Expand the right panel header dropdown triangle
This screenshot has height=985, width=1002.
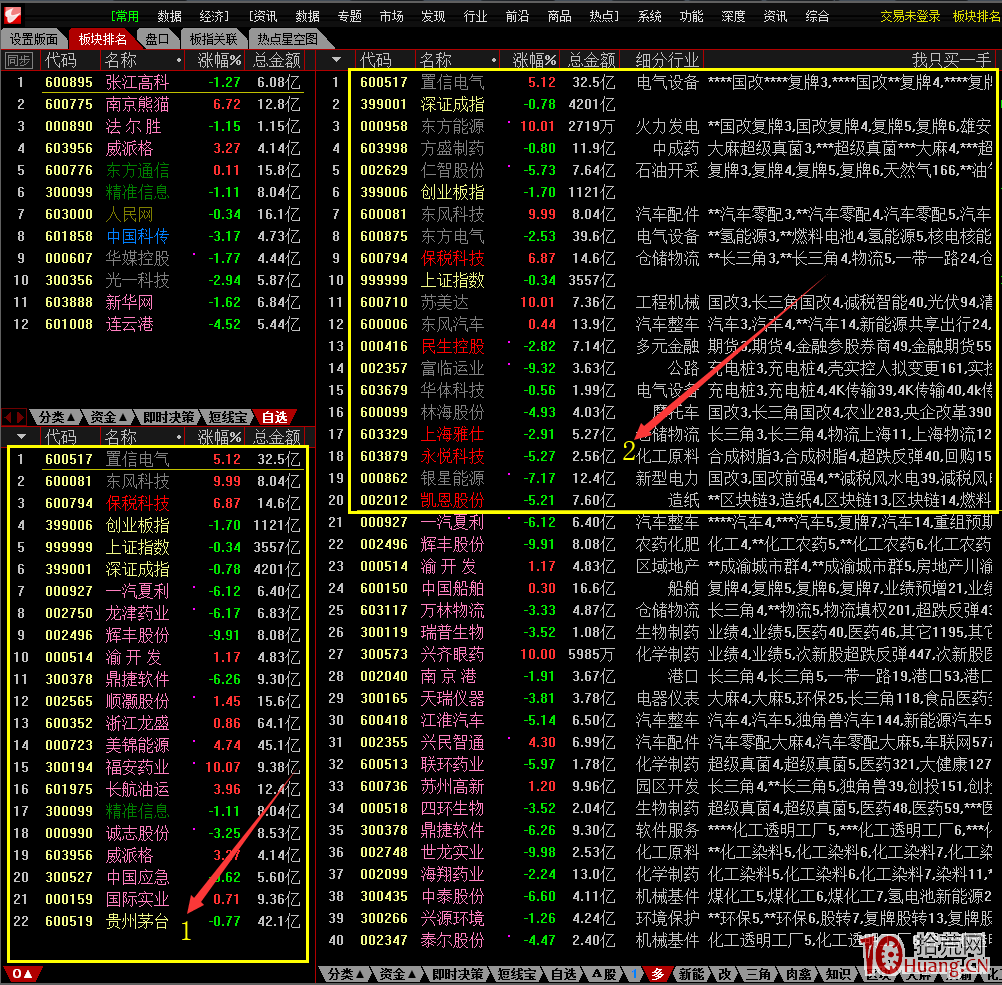[x=336, y=60]
